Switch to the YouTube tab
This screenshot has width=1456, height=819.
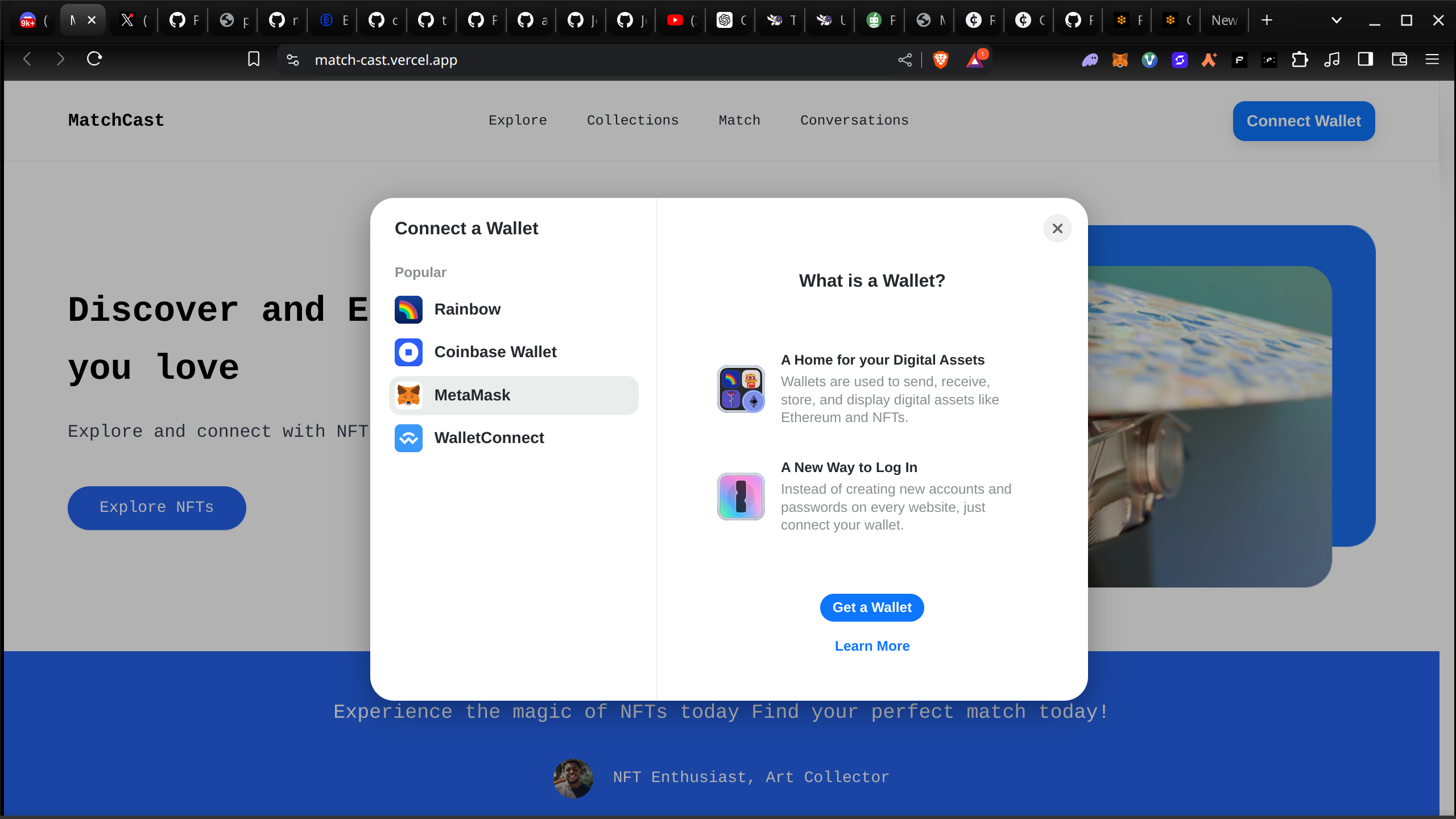680,20
